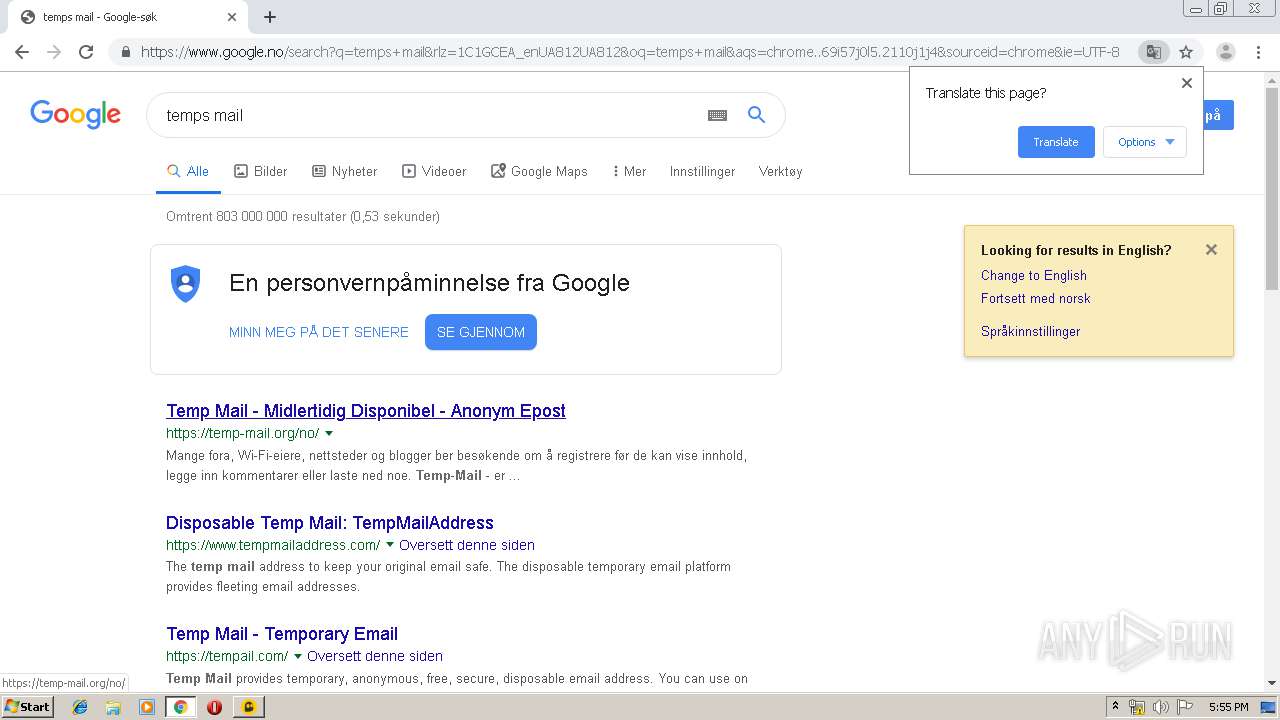Click the browser forward arrow
This screenshot has width=1280, height=720.
point(54,52)
